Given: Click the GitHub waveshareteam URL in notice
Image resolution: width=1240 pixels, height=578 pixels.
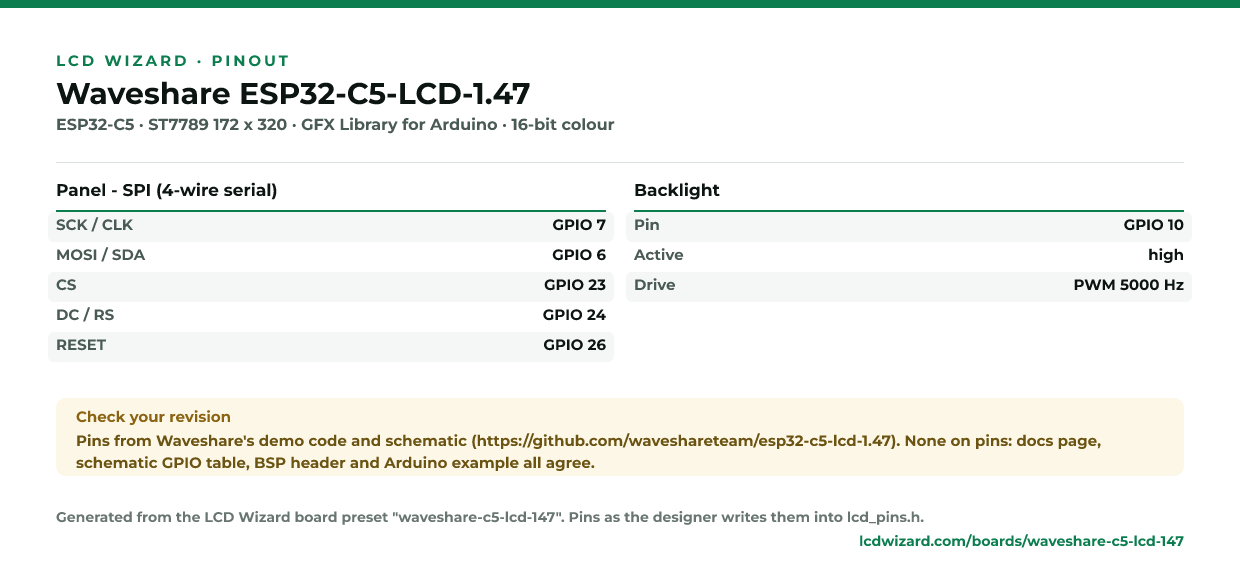Looking at the screenshot, I should click(x=682, y=441).
